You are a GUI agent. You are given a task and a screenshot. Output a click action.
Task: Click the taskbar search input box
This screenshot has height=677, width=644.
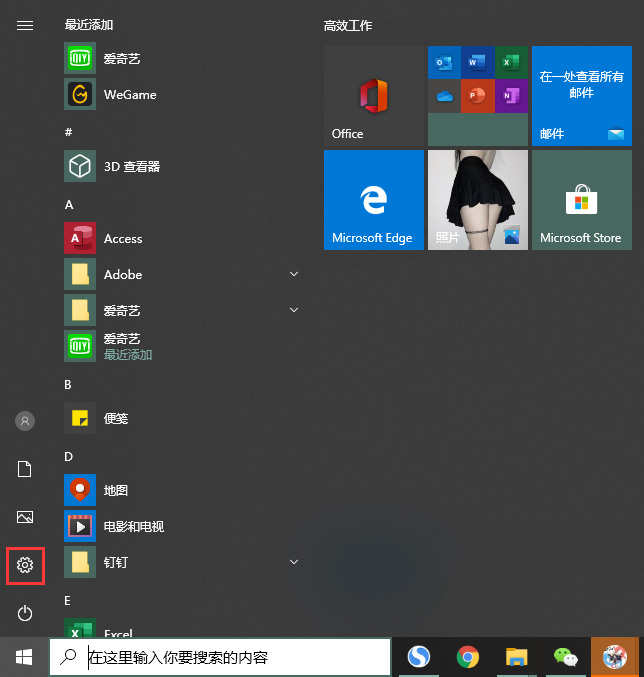[x=220, y=657]
